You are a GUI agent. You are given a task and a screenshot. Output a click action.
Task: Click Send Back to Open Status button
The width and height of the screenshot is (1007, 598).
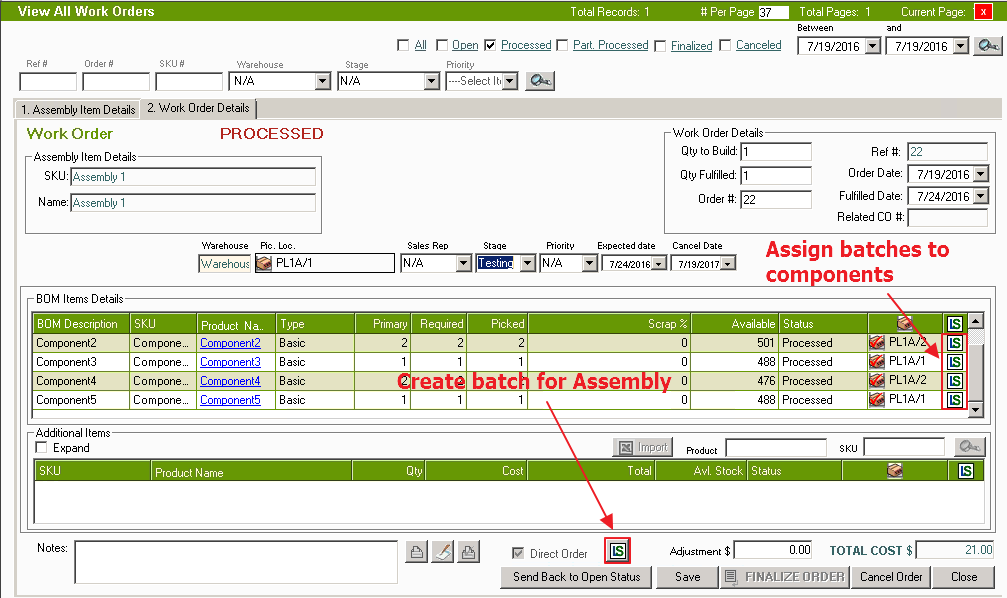576,577
